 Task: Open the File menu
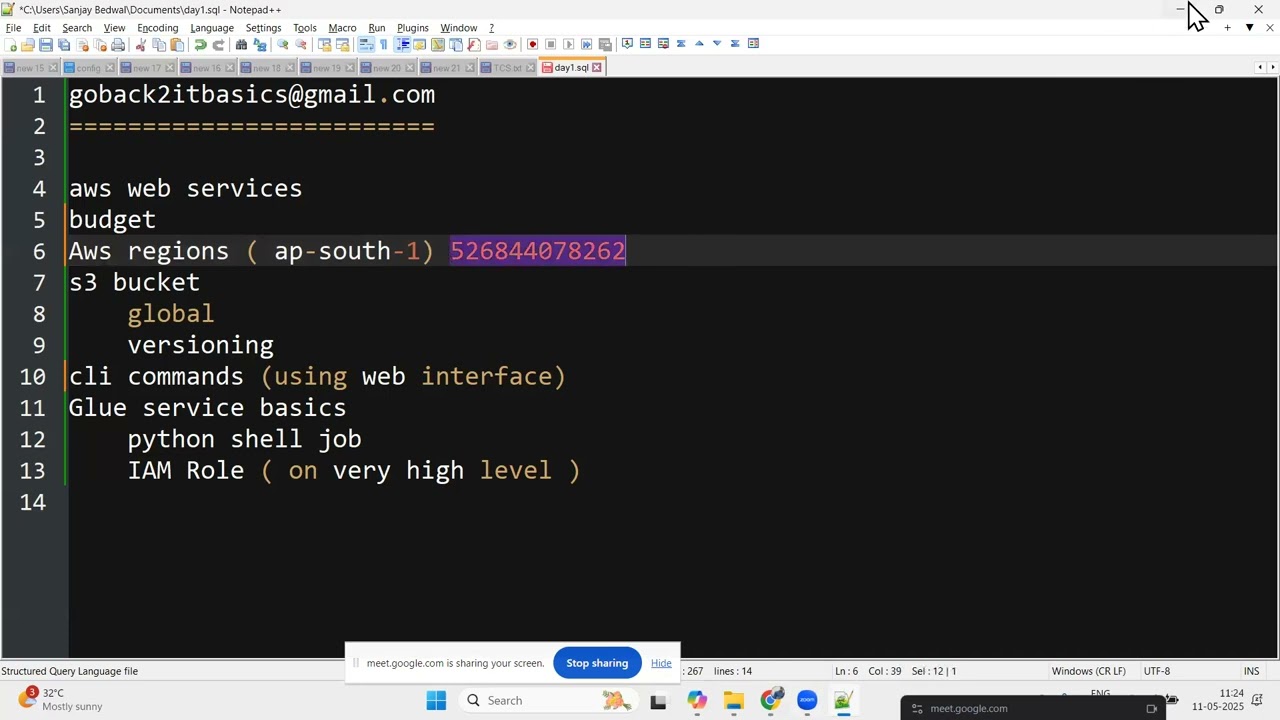click(x=13, y=28)
